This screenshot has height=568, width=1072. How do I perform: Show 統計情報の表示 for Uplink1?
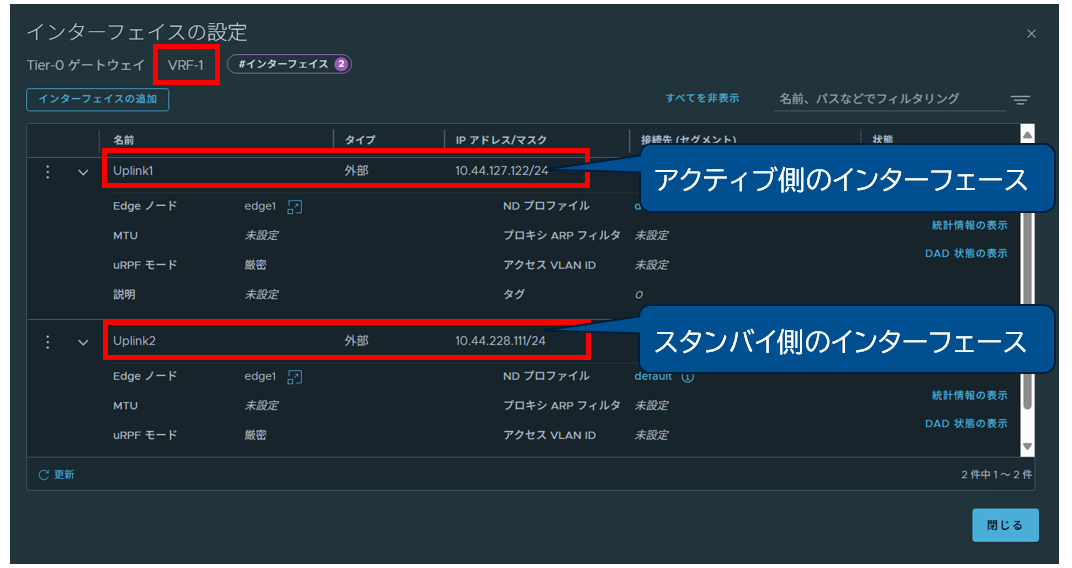coord(969,226)
